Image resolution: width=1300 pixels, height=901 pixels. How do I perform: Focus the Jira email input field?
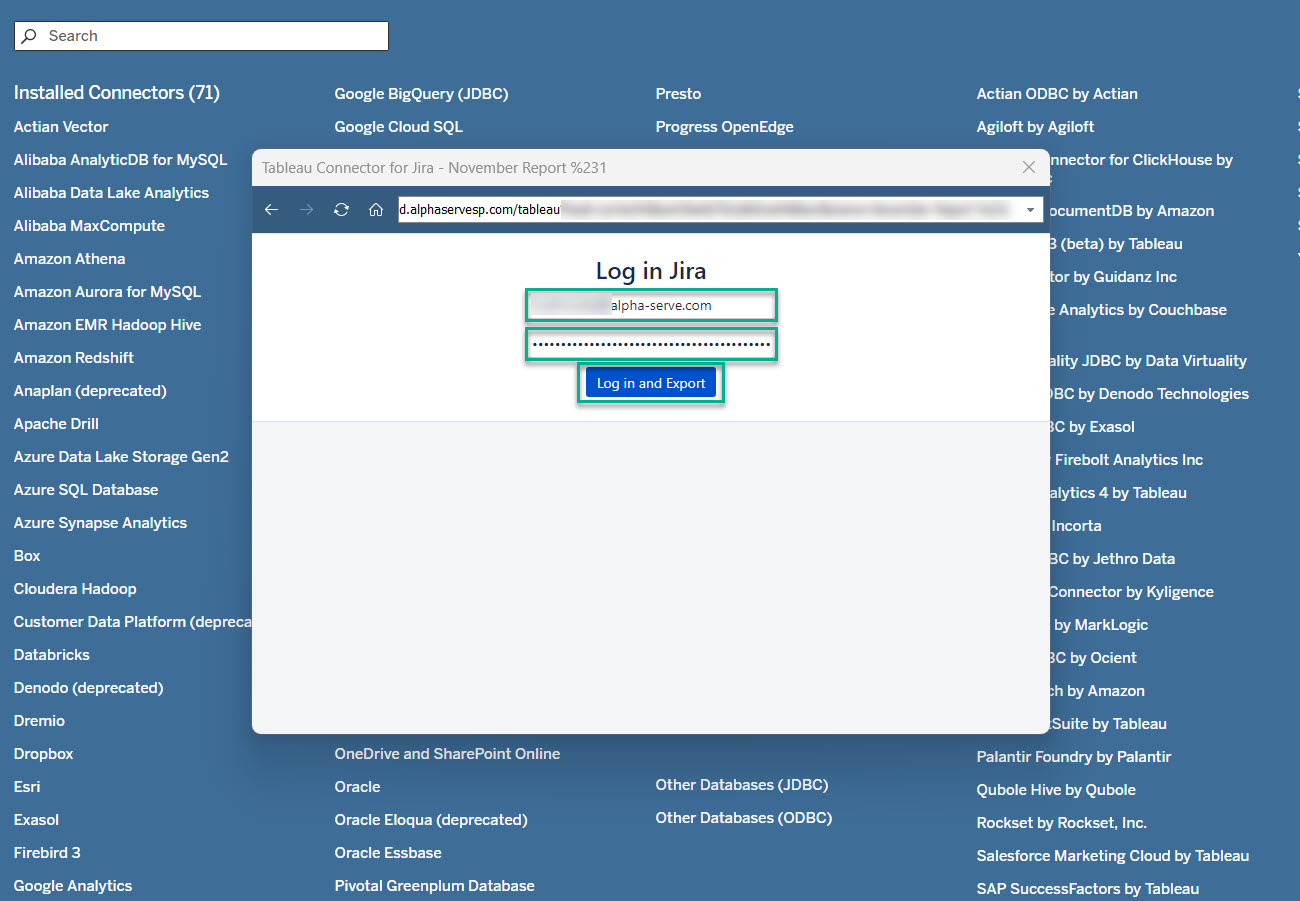(651, 305)
